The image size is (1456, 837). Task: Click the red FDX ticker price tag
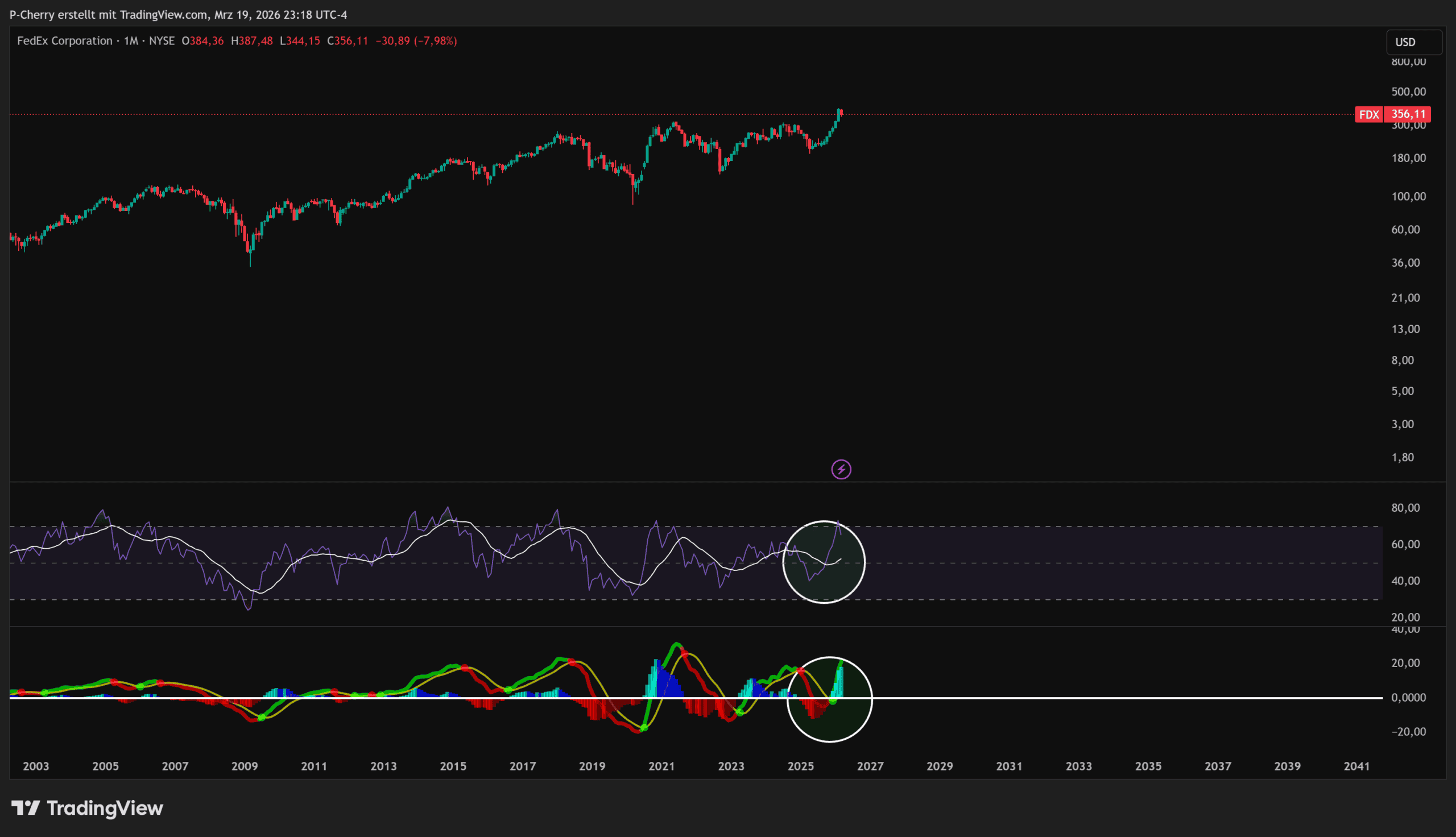[x=1368, y=114]
